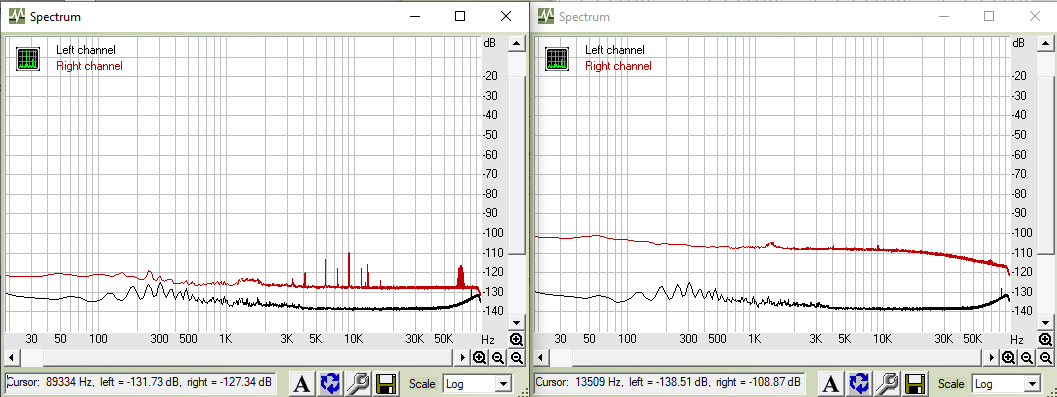
Task: Click 'Right channel' legend label in left Spectrum window
Action: coord(90,66)
